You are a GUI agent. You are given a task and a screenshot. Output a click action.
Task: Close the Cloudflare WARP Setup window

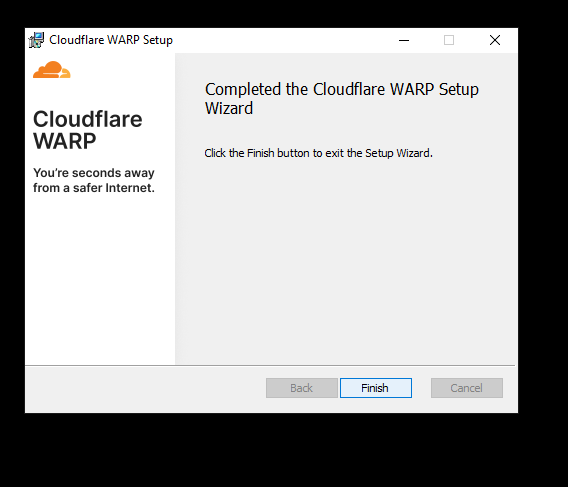click(495, 40)
